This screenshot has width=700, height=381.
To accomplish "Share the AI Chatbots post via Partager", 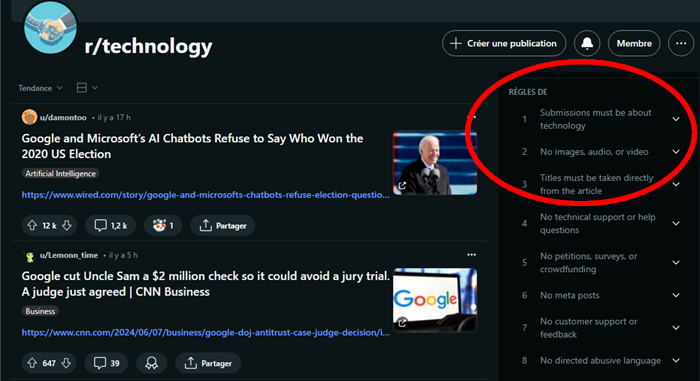I will pyautogui.click(x=223, y=226).
